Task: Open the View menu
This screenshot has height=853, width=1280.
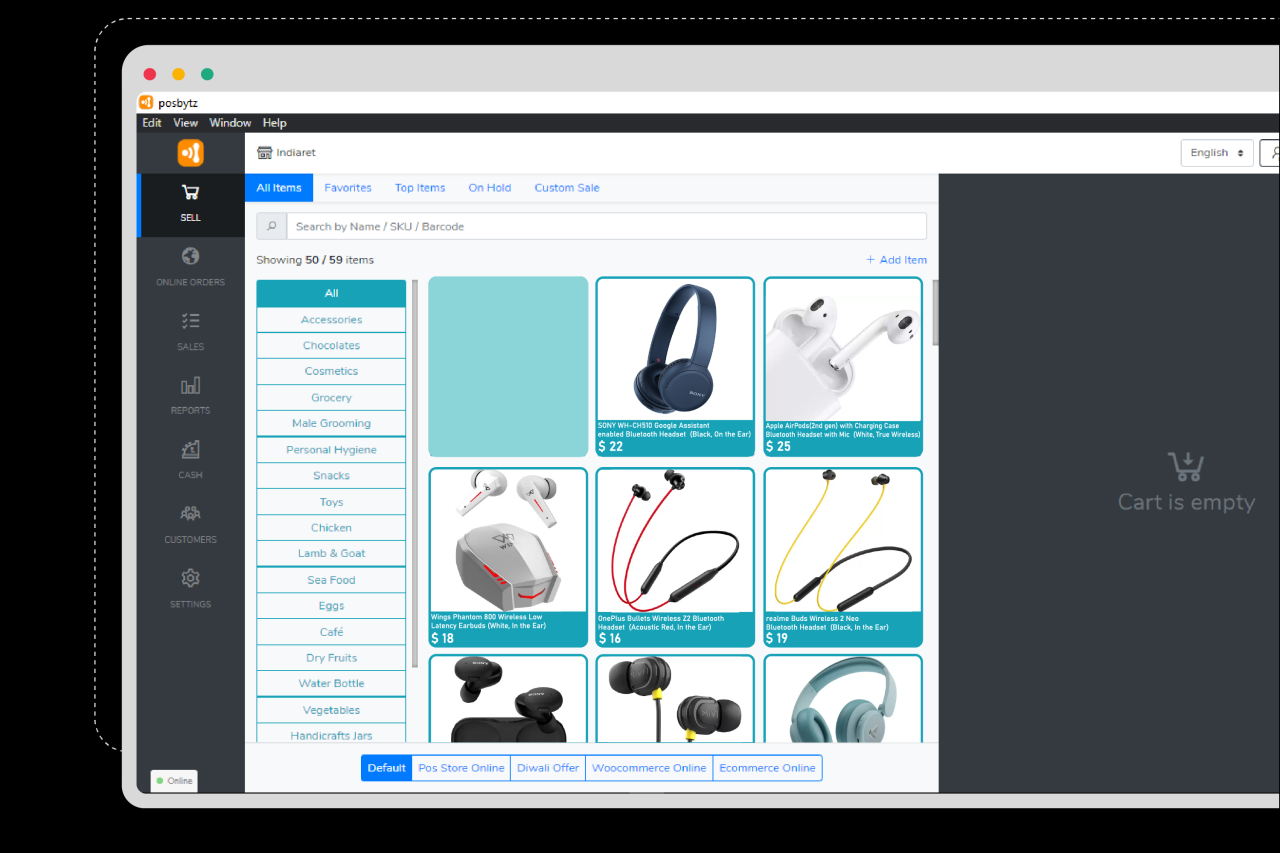Action: click(186, 123)
